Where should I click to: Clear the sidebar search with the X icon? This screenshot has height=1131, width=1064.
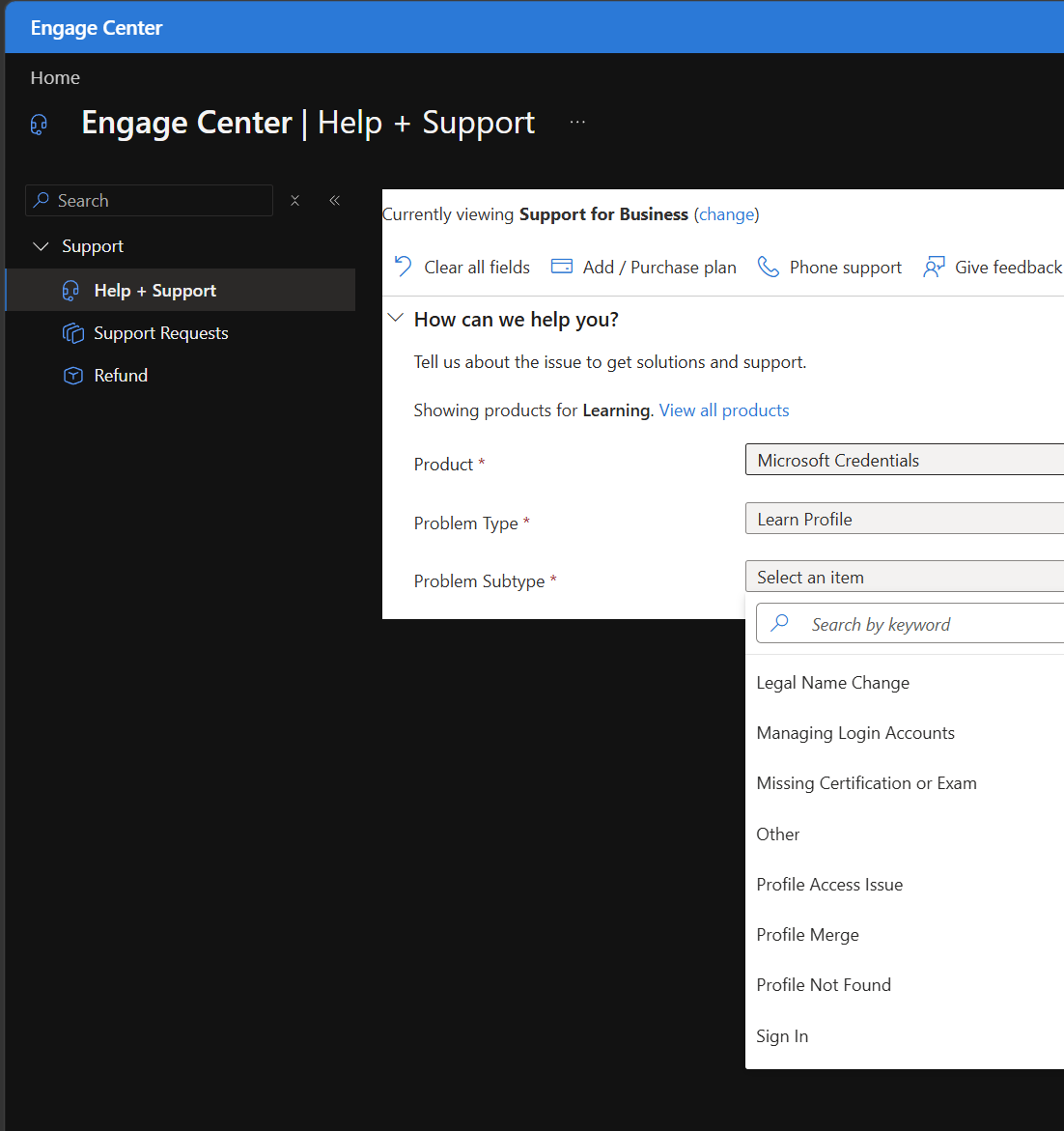click(294, 201)
